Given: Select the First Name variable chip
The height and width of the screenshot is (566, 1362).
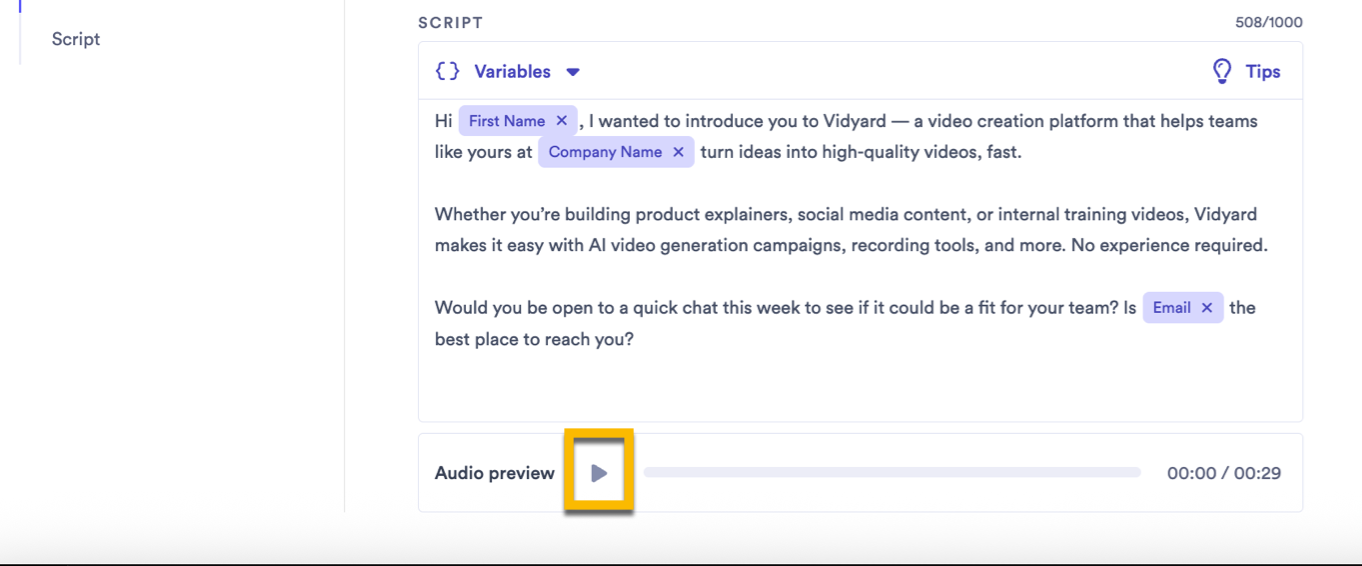Looking at the screenshot, I should pyautogui.click(x=506, y=121).
